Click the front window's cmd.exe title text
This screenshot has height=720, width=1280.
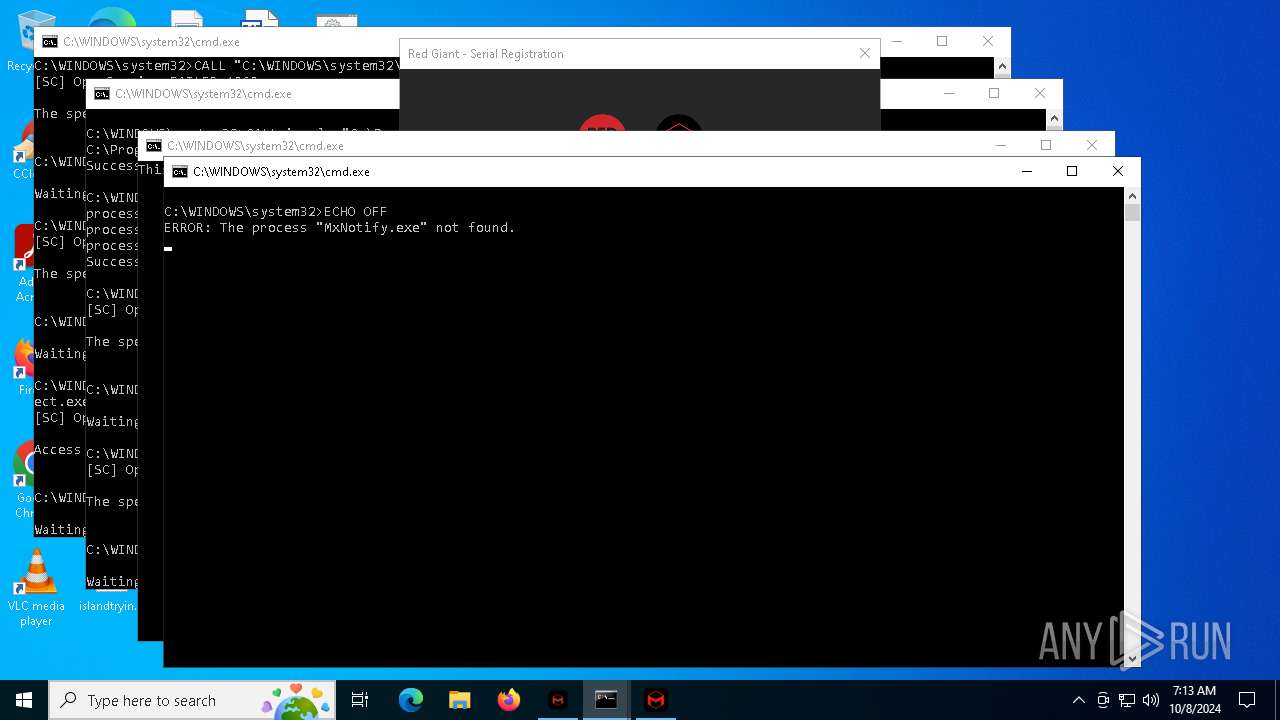281,172
